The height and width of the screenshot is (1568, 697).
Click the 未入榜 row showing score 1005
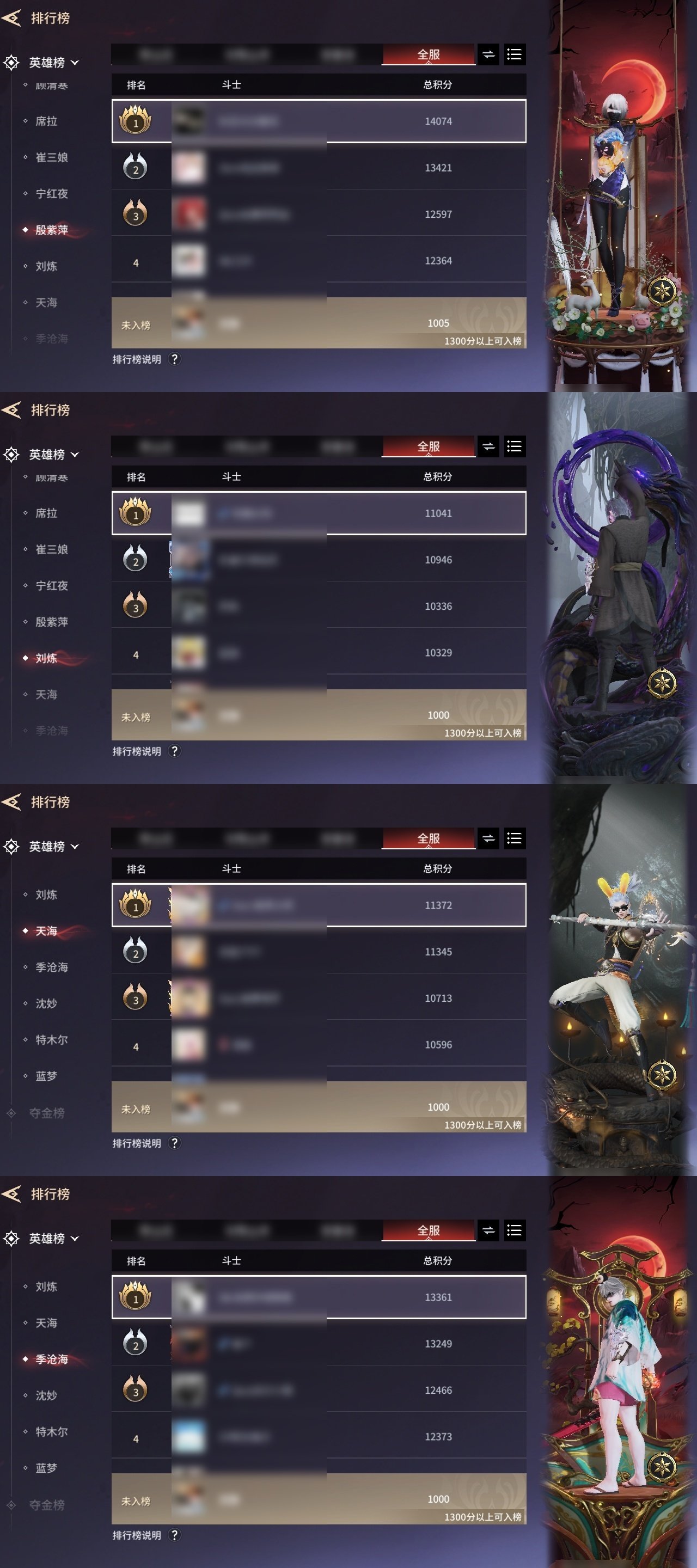point(319,323)
